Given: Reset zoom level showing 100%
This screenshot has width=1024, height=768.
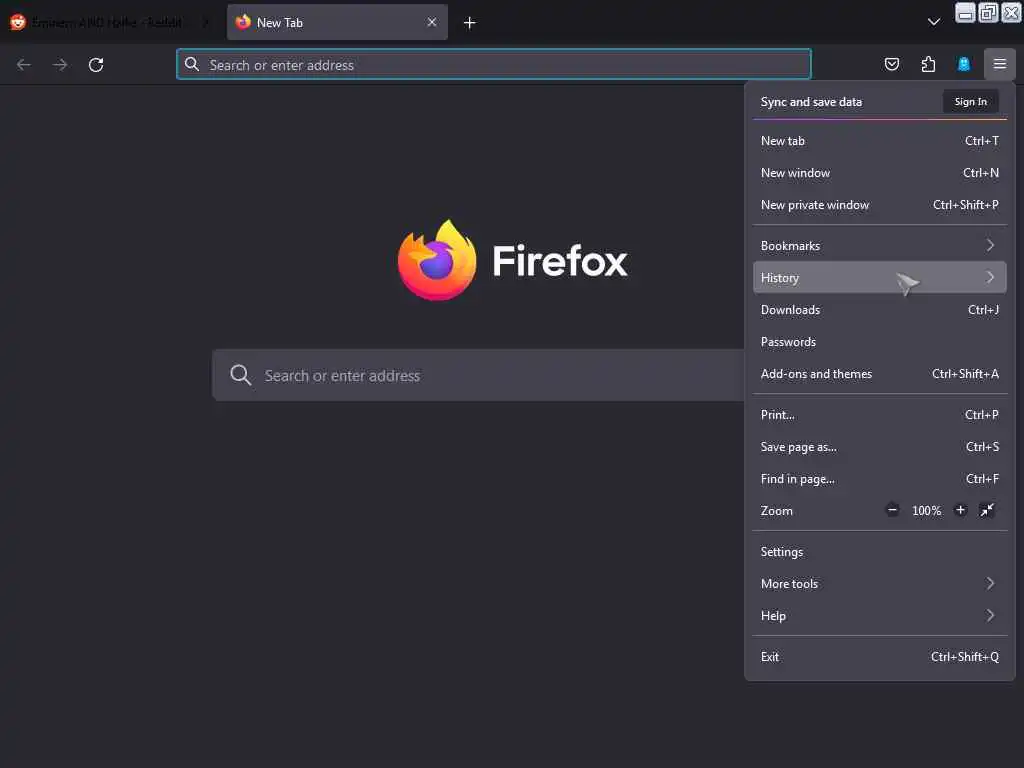Looking at the screenshot, I should coord(926,511).
